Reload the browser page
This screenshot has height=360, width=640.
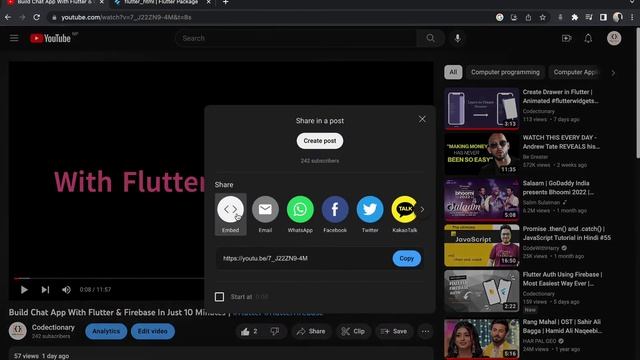[x=36, y=17]
